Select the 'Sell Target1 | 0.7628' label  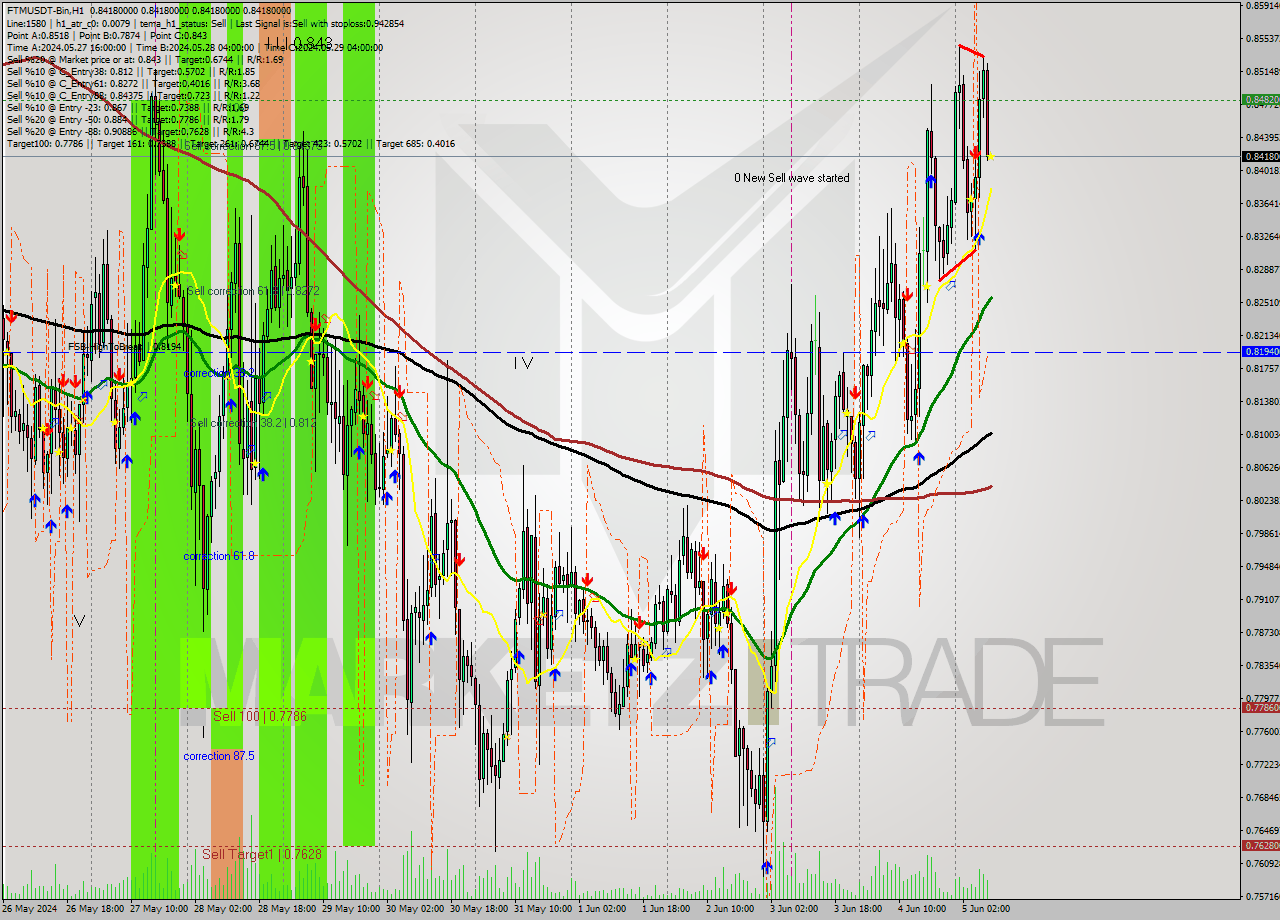261,854
